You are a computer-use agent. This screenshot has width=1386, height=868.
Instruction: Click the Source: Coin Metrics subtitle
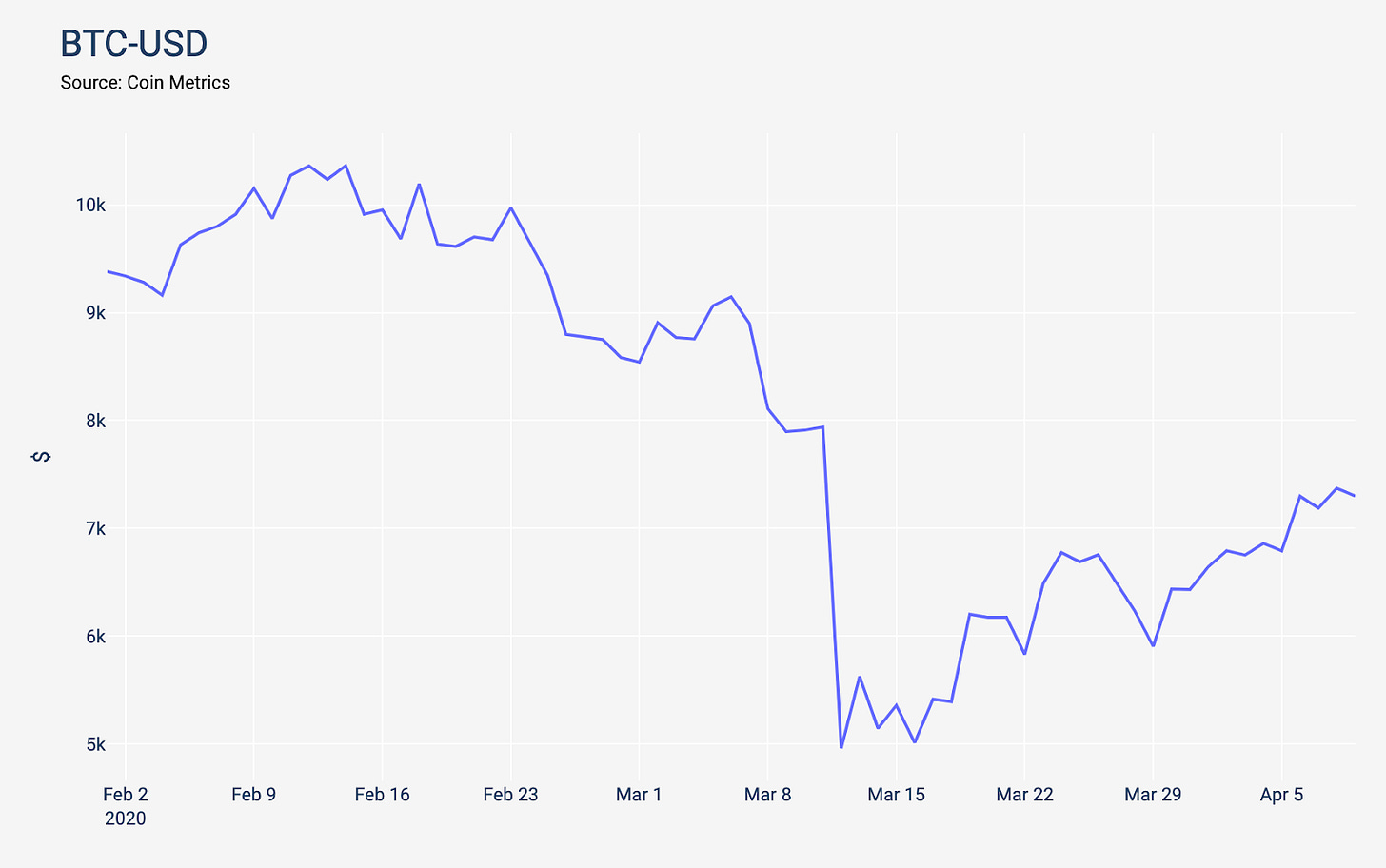click(146, 83)
